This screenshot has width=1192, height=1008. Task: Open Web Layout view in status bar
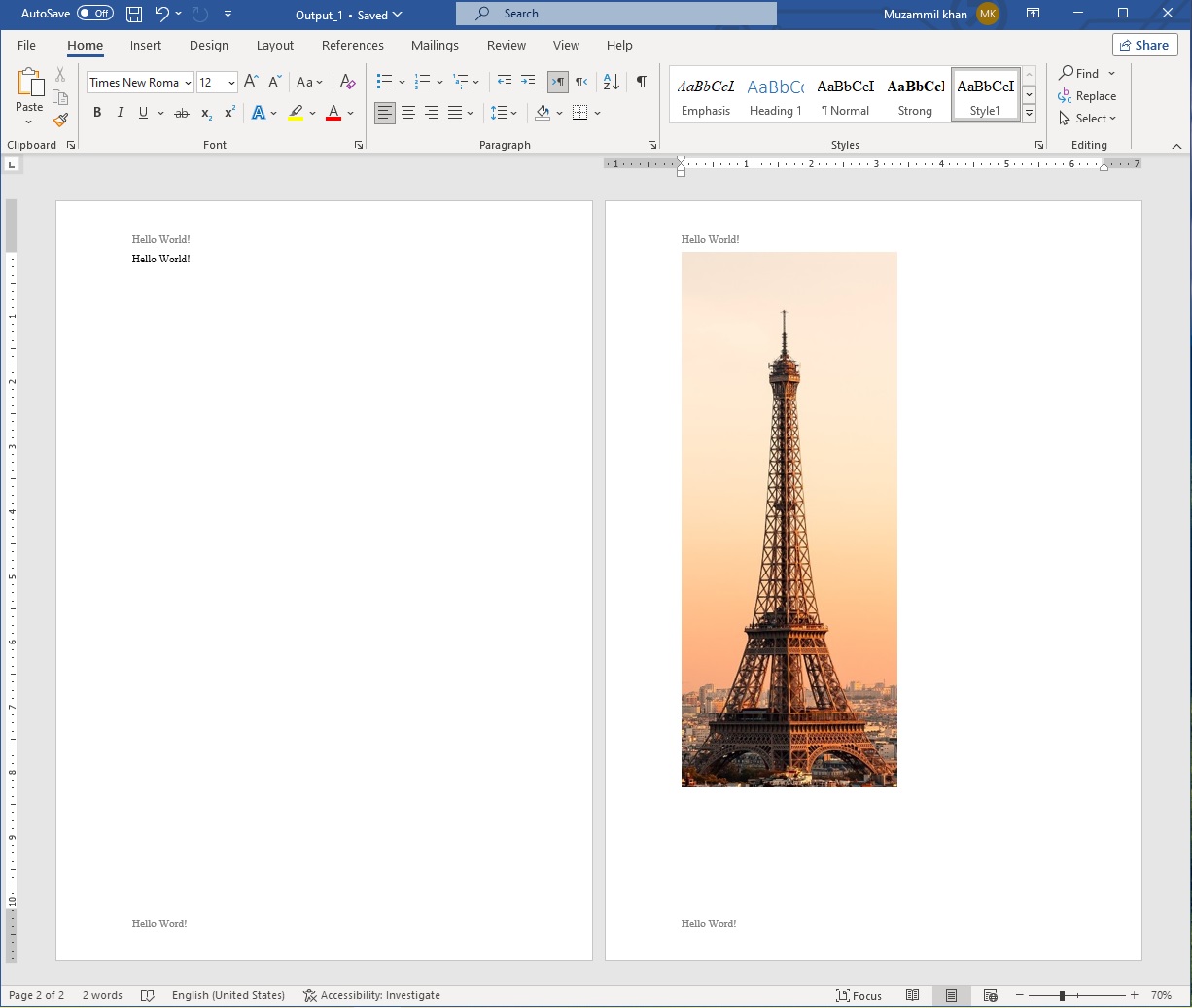point(990,995)
